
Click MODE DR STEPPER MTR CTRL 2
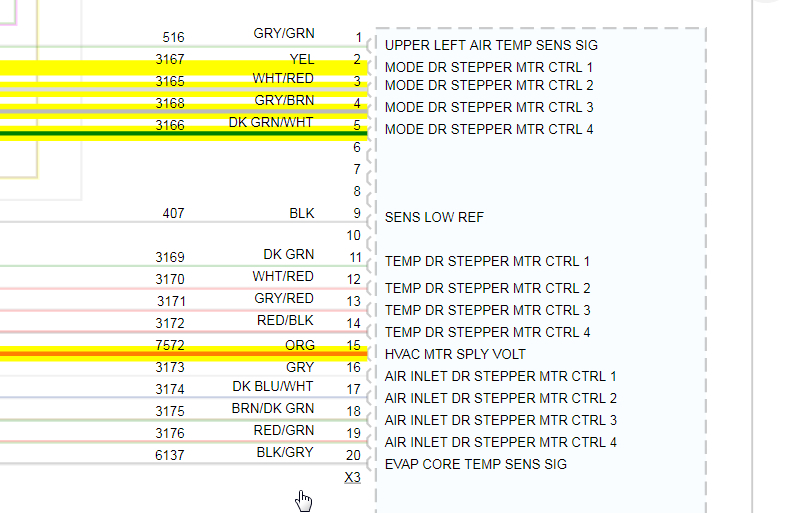click(x=489, y=86)
